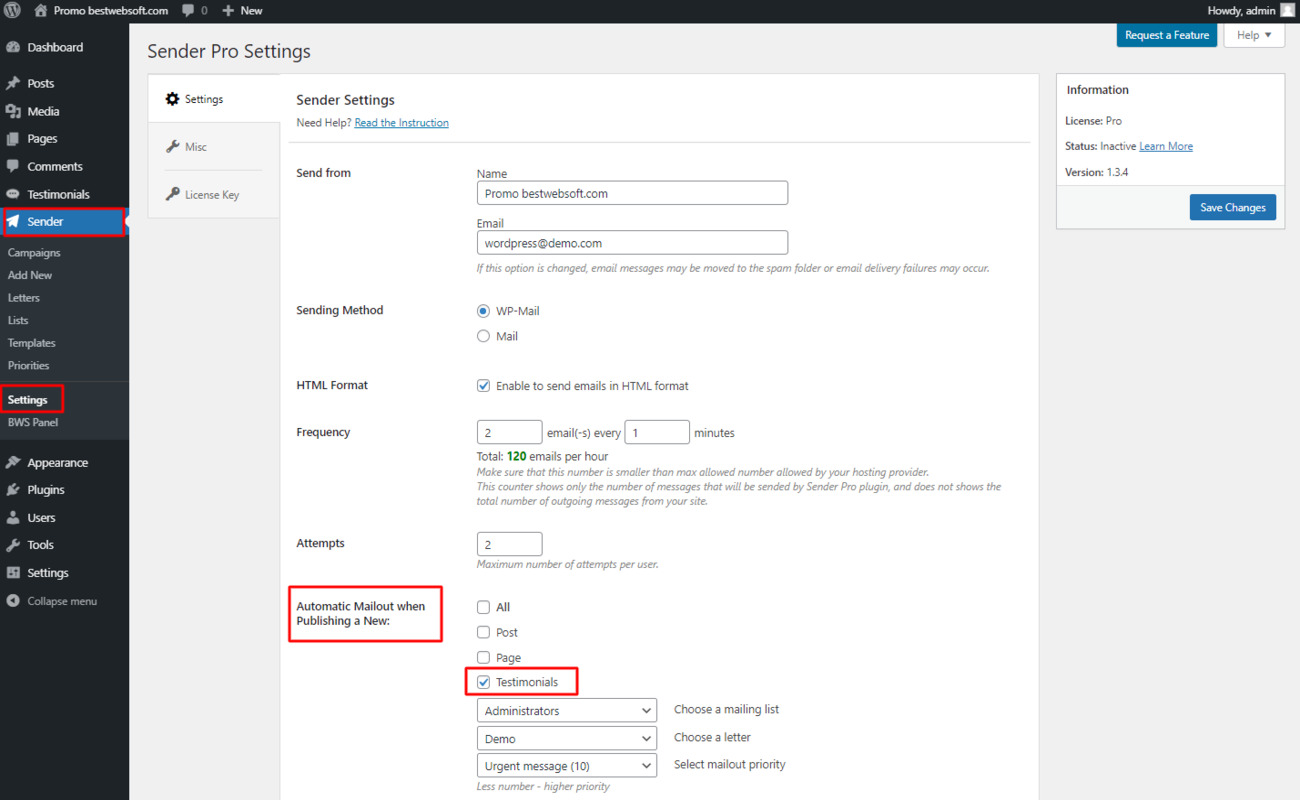The image size is (1300, 800).
Task: Switch to the Misc tab
Action: tap(214, 146)
